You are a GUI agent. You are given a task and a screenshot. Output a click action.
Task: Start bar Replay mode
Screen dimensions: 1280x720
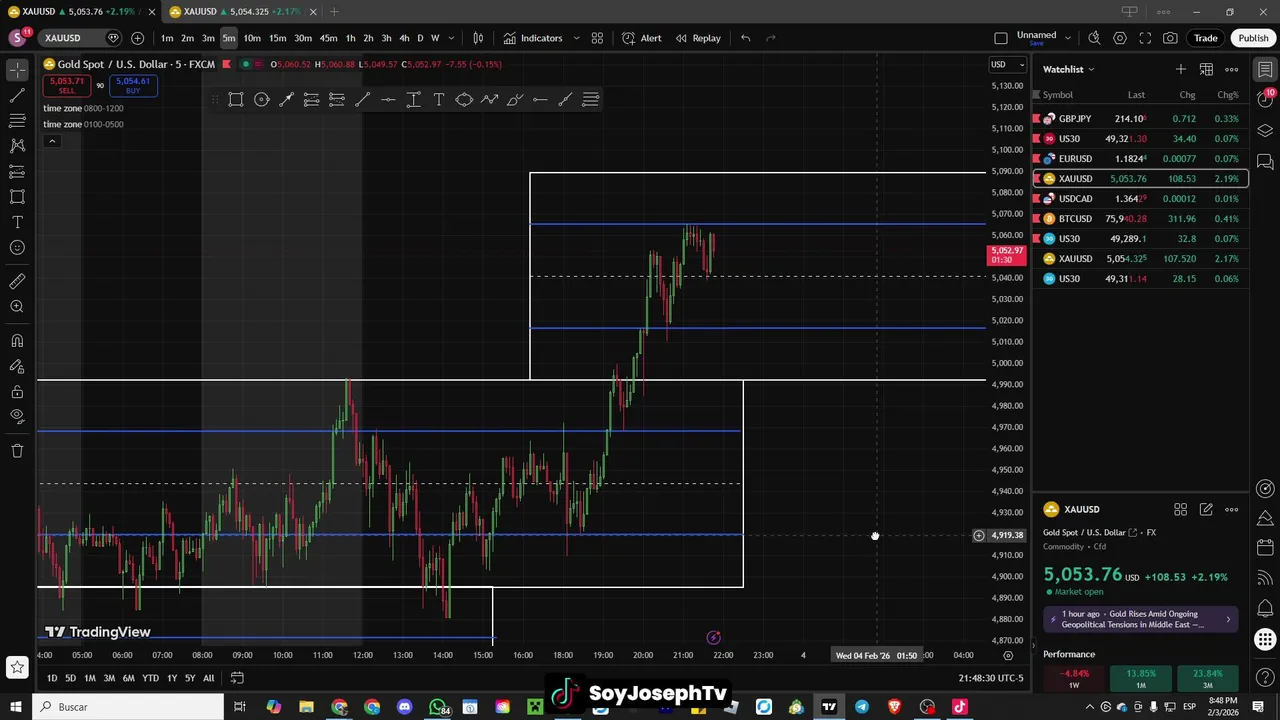pos(698,38)
